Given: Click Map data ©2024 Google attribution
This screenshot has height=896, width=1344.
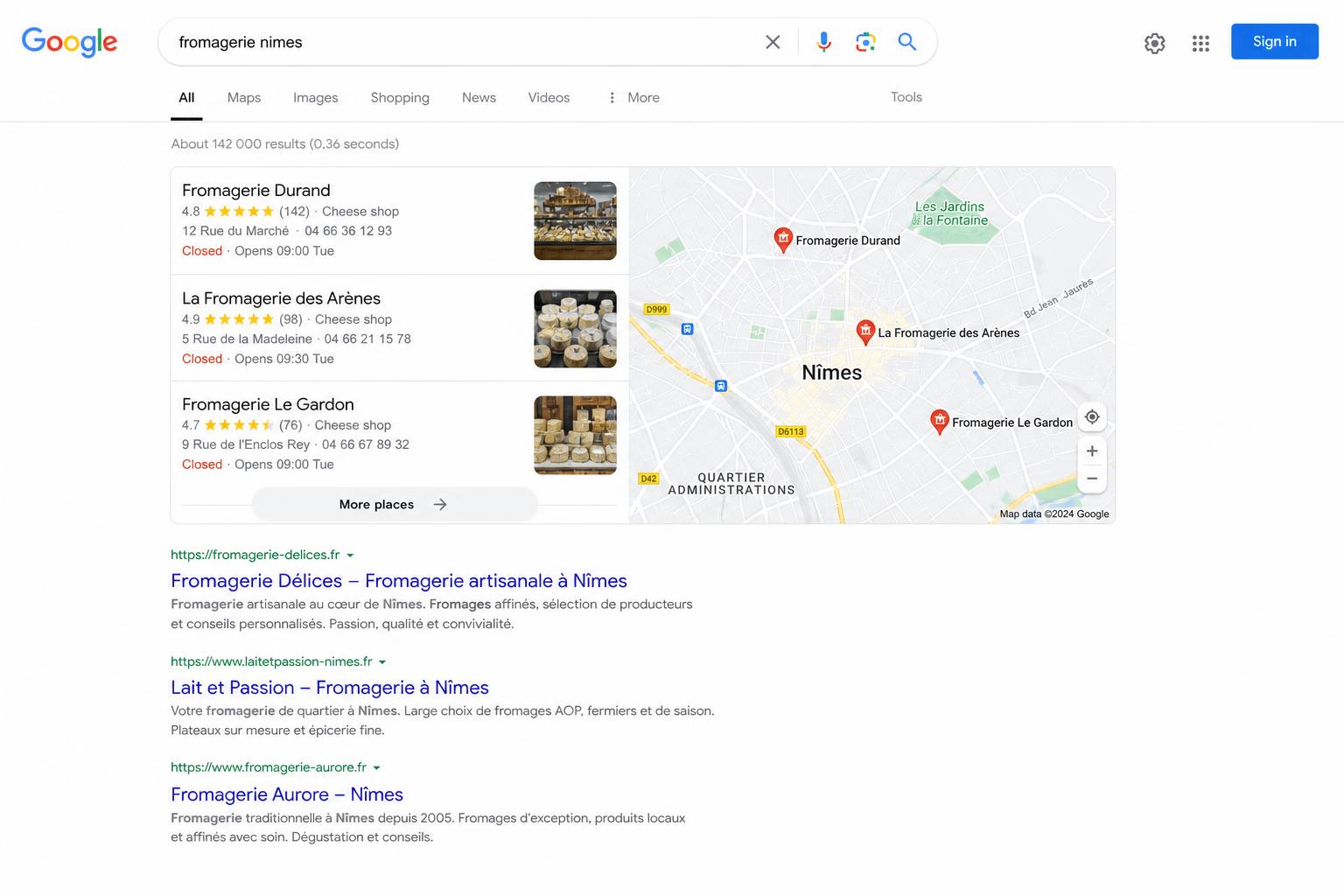Looking at the screenshot, I should (x=1054, y=514).
